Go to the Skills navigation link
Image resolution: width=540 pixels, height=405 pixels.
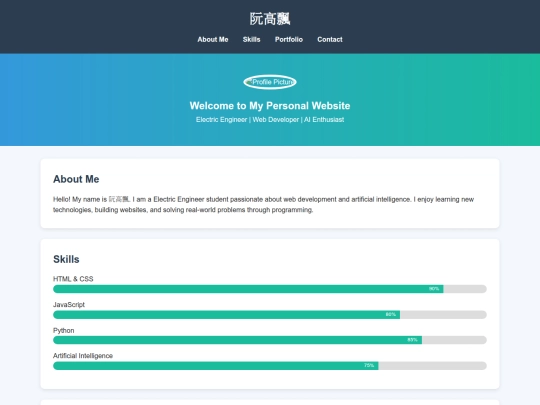click(x=251, y=40)
